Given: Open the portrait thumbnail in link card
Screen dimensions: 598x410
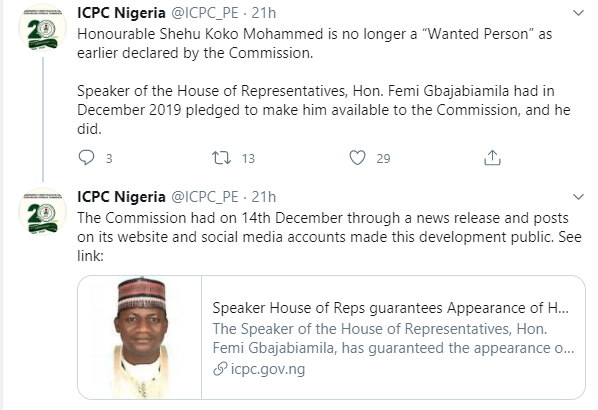Looking at the screenshot, I should tap(140, 338).
